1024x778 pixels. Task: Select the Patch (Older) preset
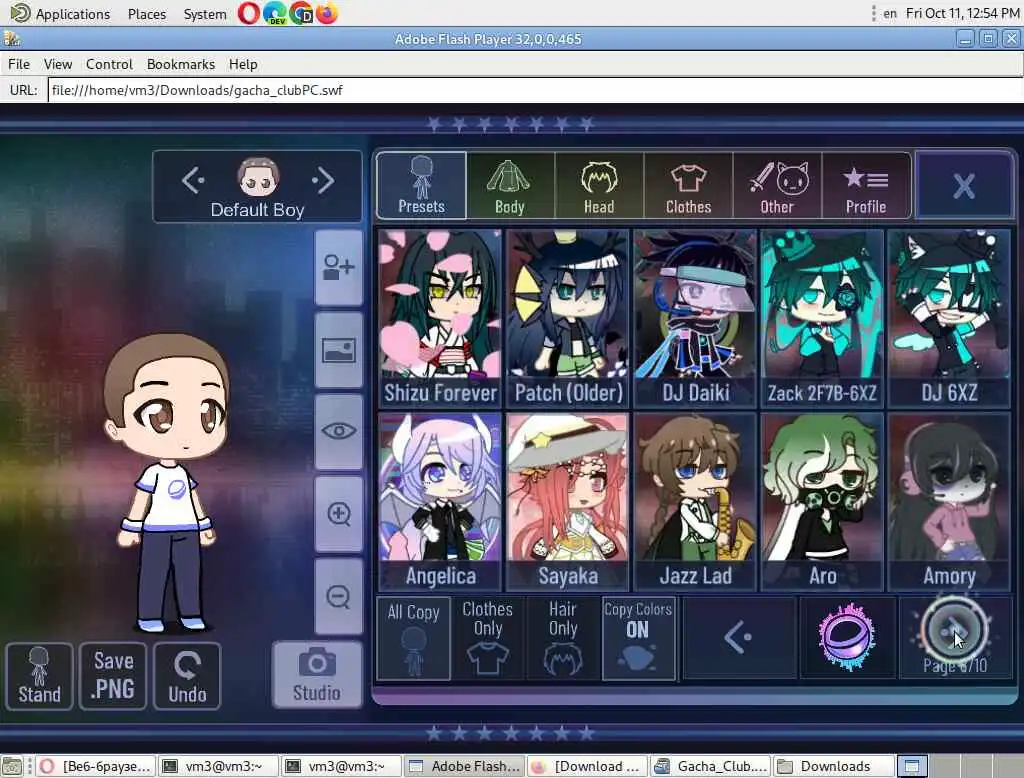tap(568, 318)
